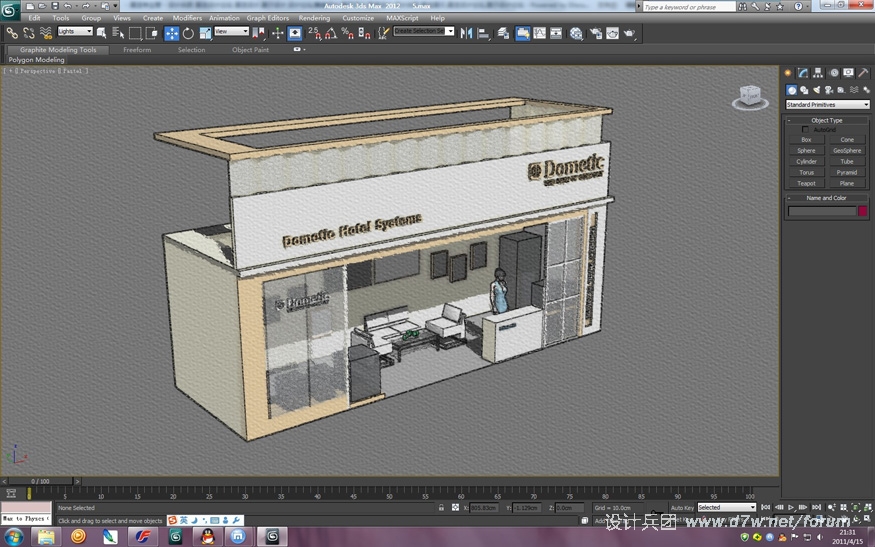This screenshot has width=875, height=547.
Task: Click the Rectangular Selection Region tool
Action: 135,33
